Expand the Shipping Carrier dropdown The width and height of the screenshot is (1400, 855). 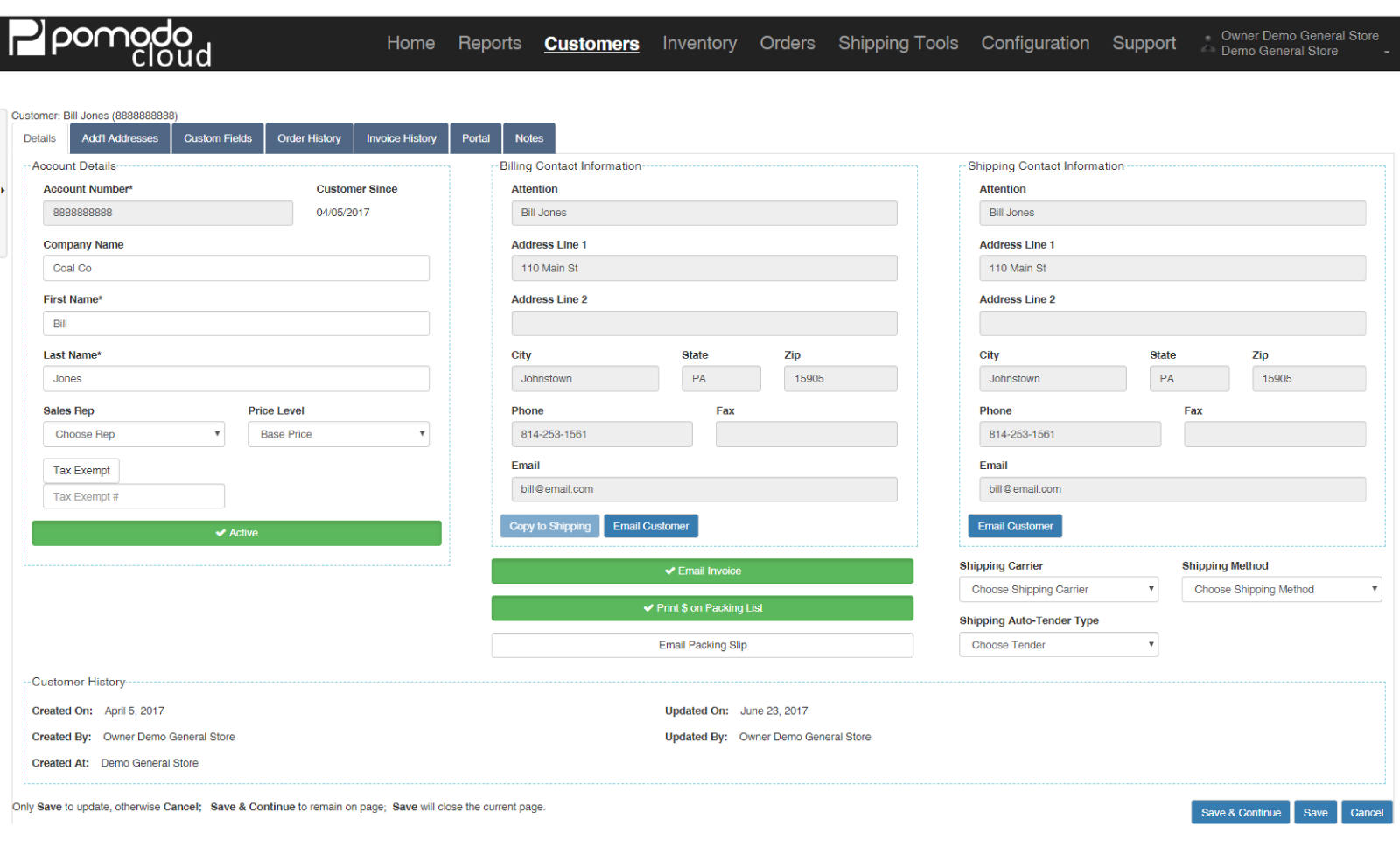click(1058, 590)
